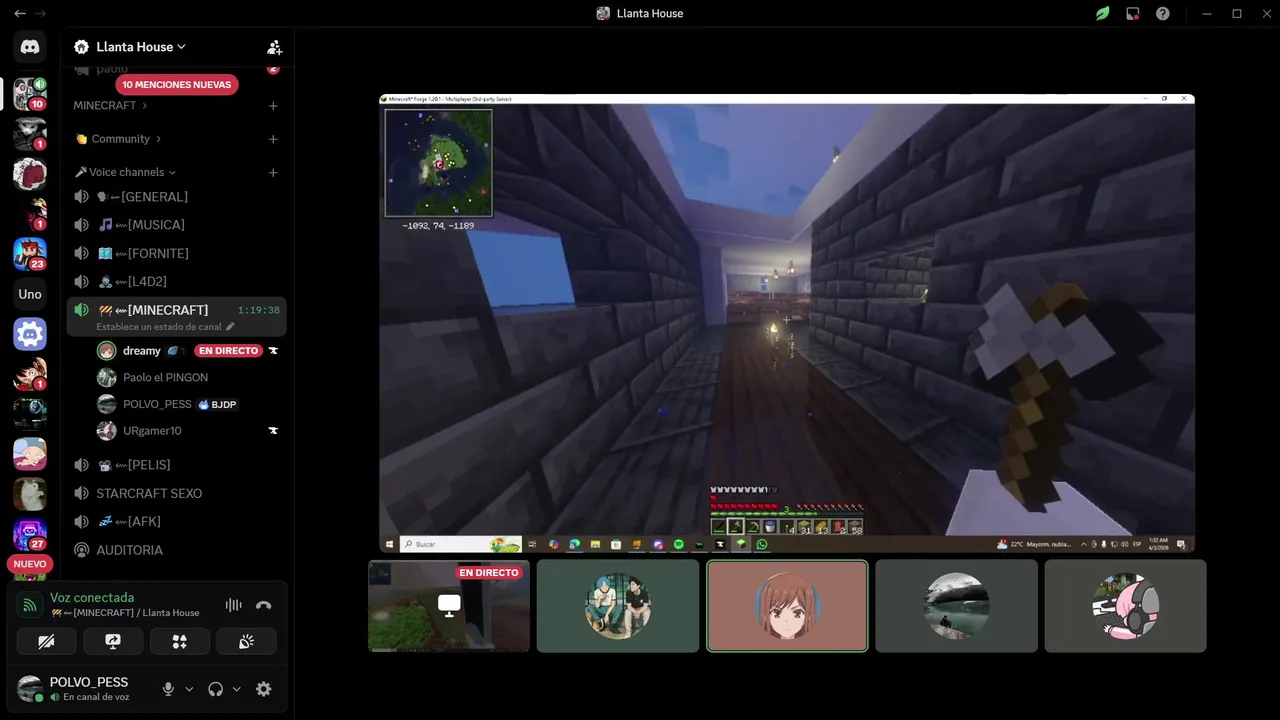
Task: Open the inbox icon in title bar
Action: [x=1132, y=13]
